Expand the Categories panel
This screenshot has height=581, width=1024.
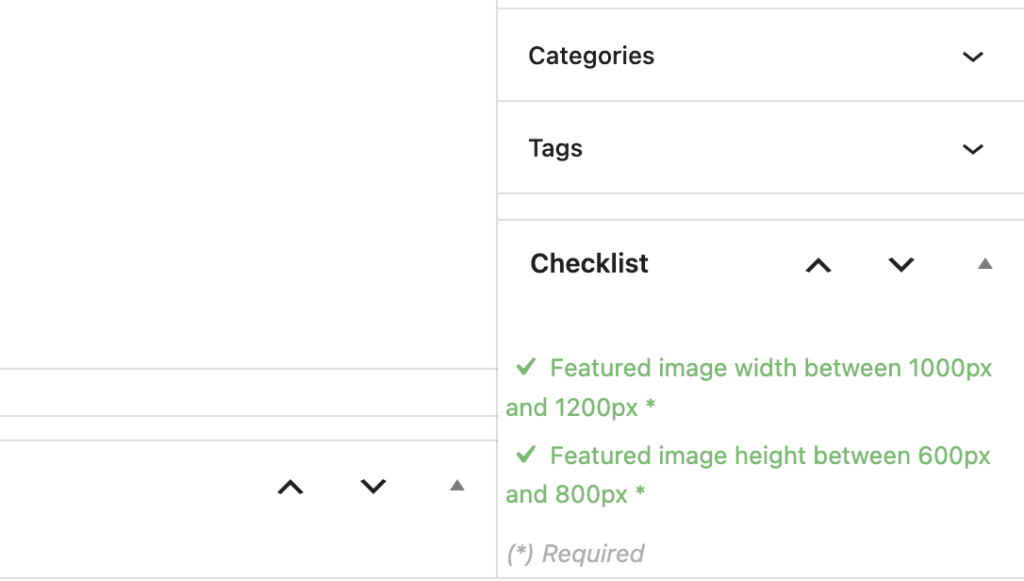pyautogui.click(x=971, y=57)
